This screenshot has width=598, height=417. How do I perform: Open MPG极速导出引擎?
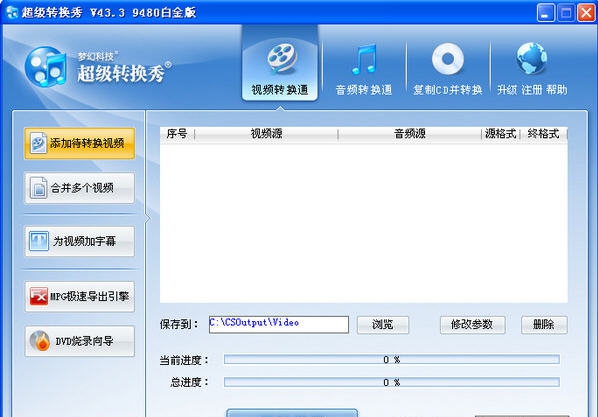pos(79,296)
